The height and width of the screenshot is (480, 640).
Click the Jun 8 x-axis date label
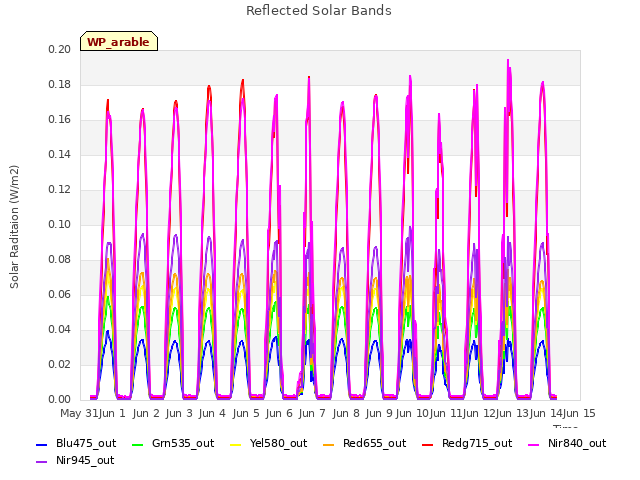(x=346, y=413)
